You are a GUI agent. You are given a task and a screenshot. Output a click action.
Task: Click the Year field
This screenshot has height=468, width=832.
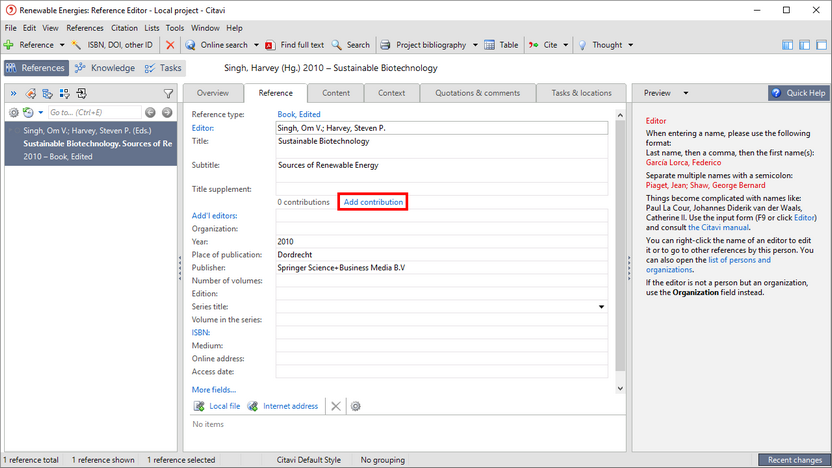coord(441,241)
